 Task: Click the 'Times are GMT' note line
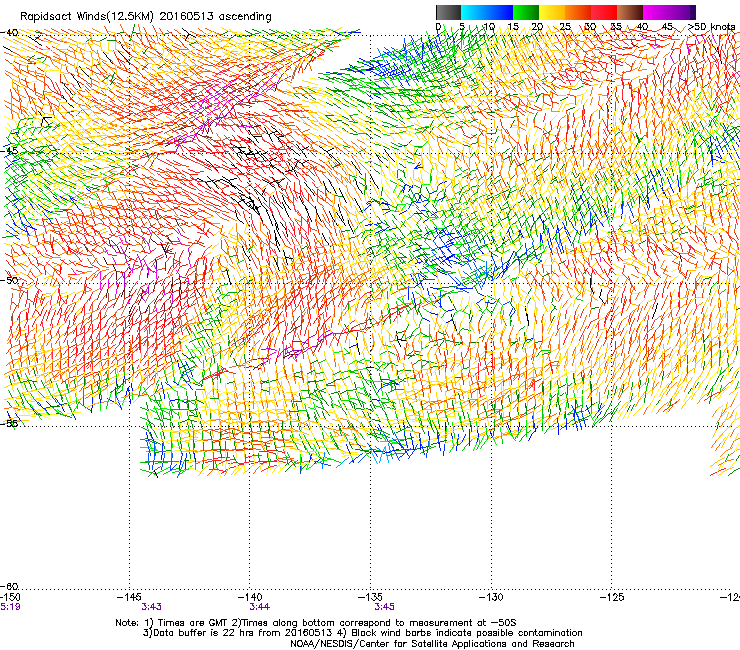tap(316, 623)
